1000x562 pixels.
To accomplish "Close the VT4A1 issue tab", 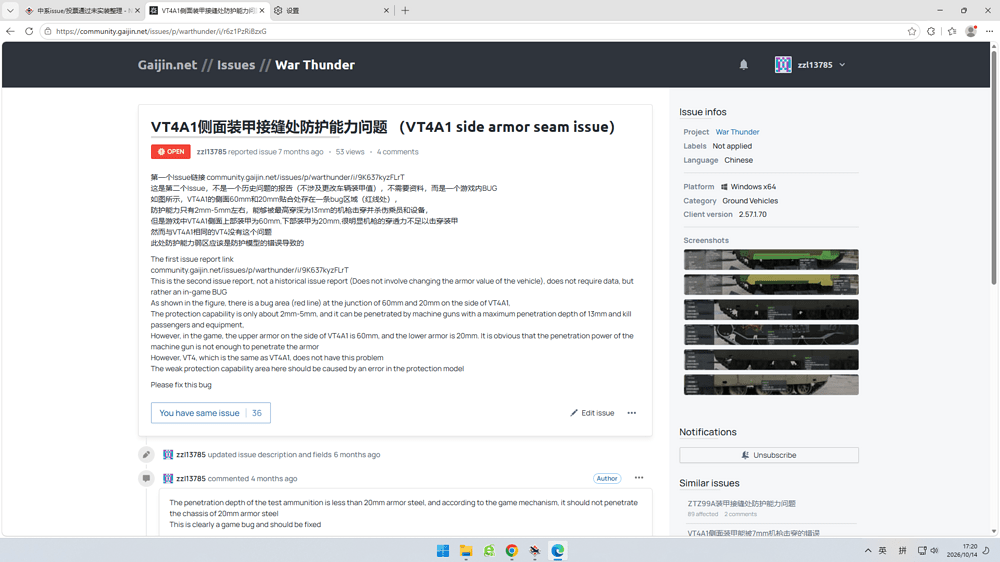I will [x=261, y=11].
